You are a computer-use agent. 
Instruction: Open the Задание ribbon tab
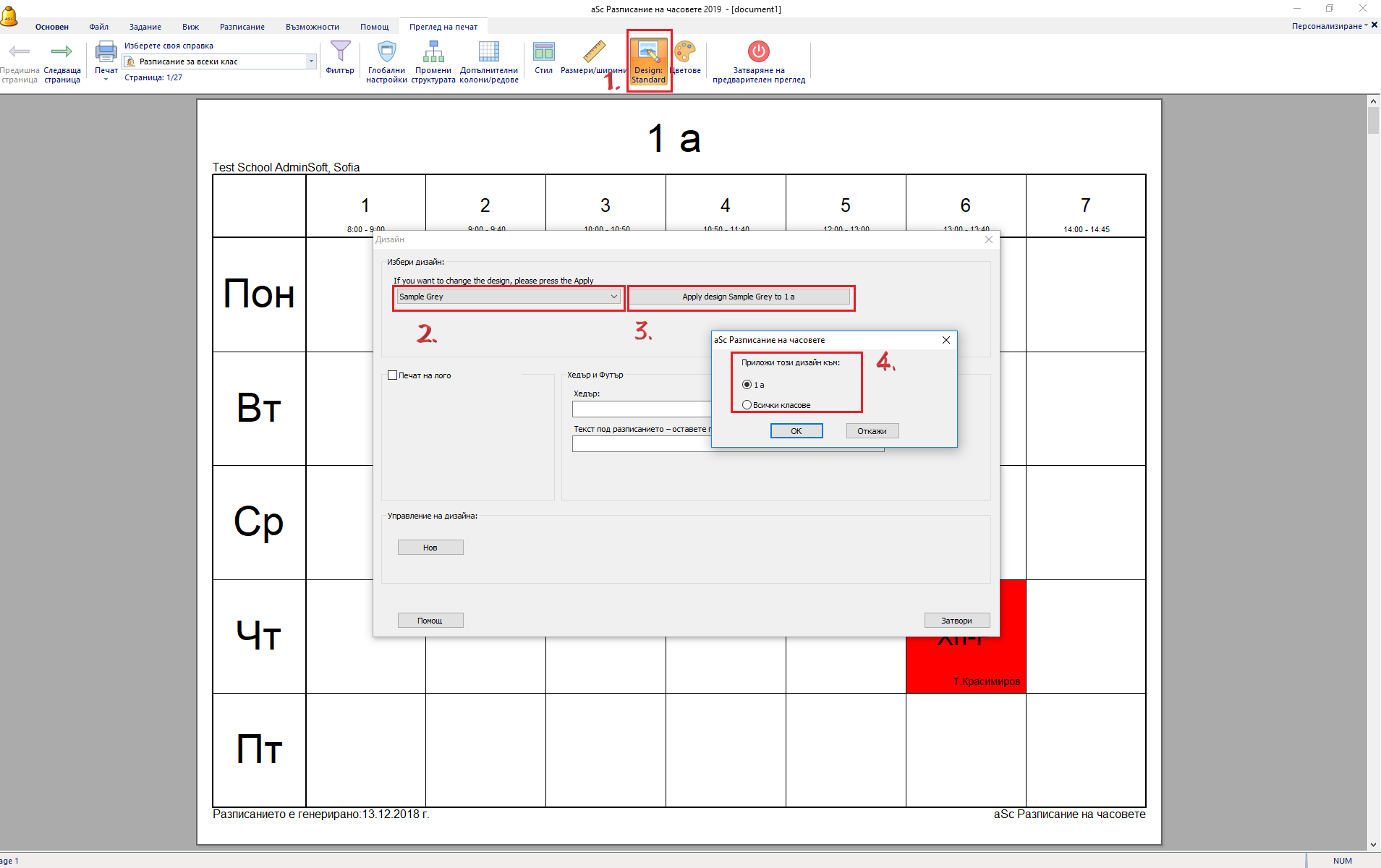(x=145, y=27)
